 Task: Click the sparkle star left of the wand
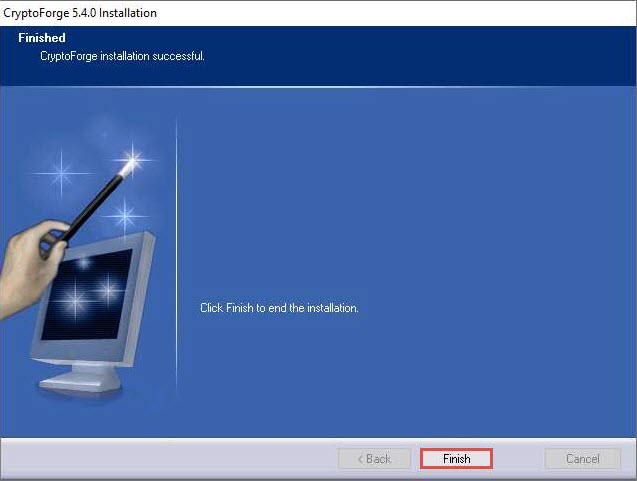[62, 173]
